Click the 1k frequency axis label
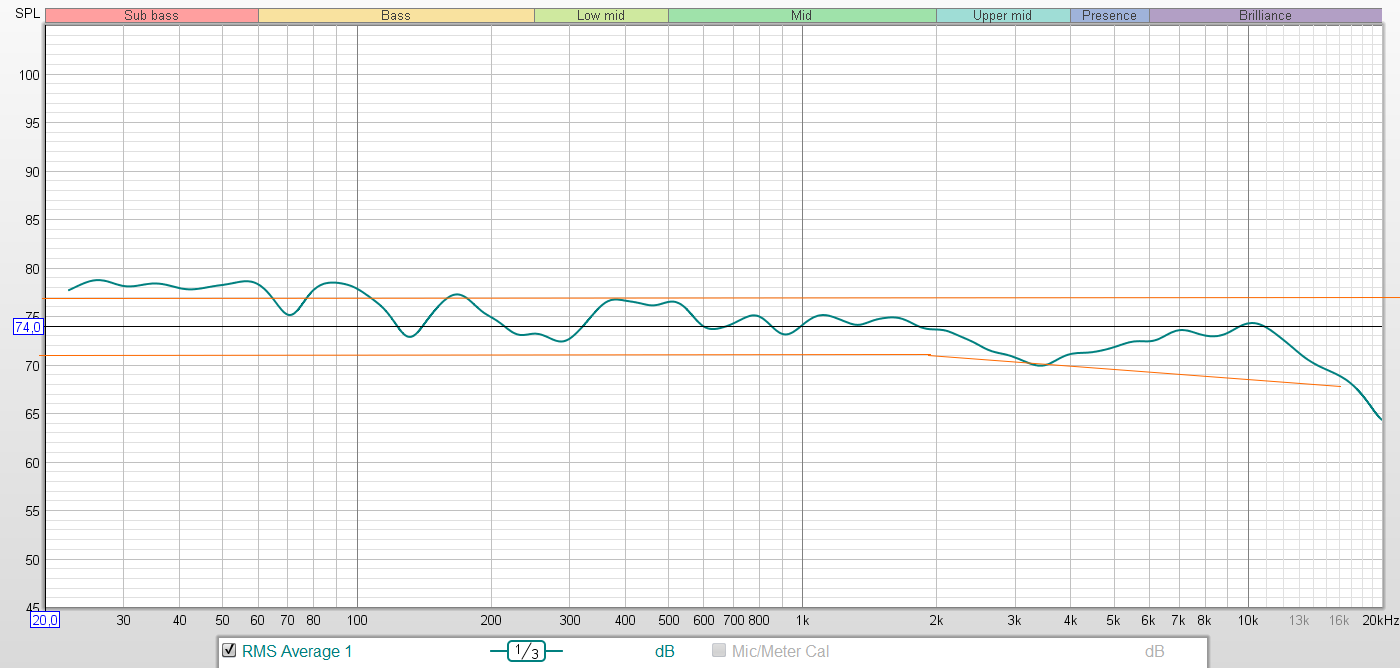 [x=802, y=620]
